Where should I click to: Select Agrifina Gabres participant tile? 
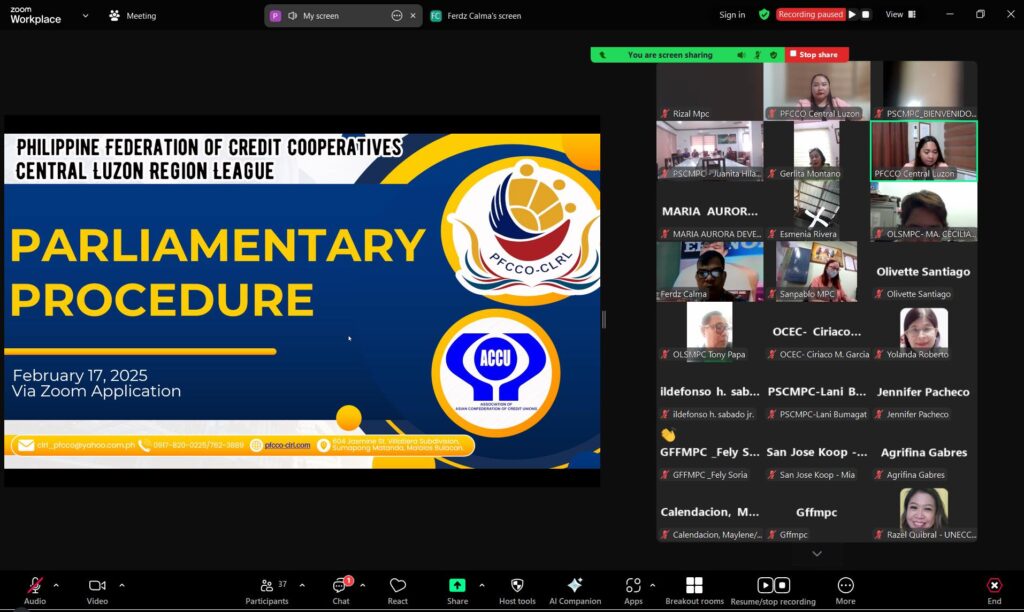tap(923, 452)
